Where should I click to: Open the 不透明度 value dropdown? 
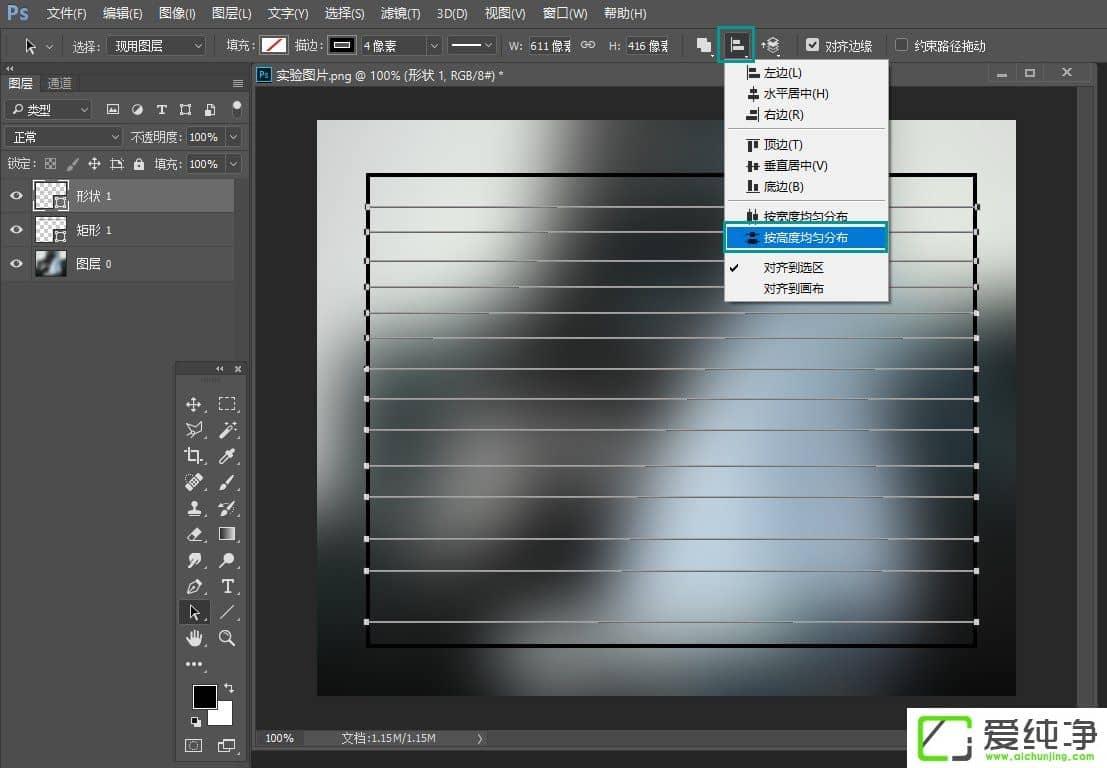[234, 136]
